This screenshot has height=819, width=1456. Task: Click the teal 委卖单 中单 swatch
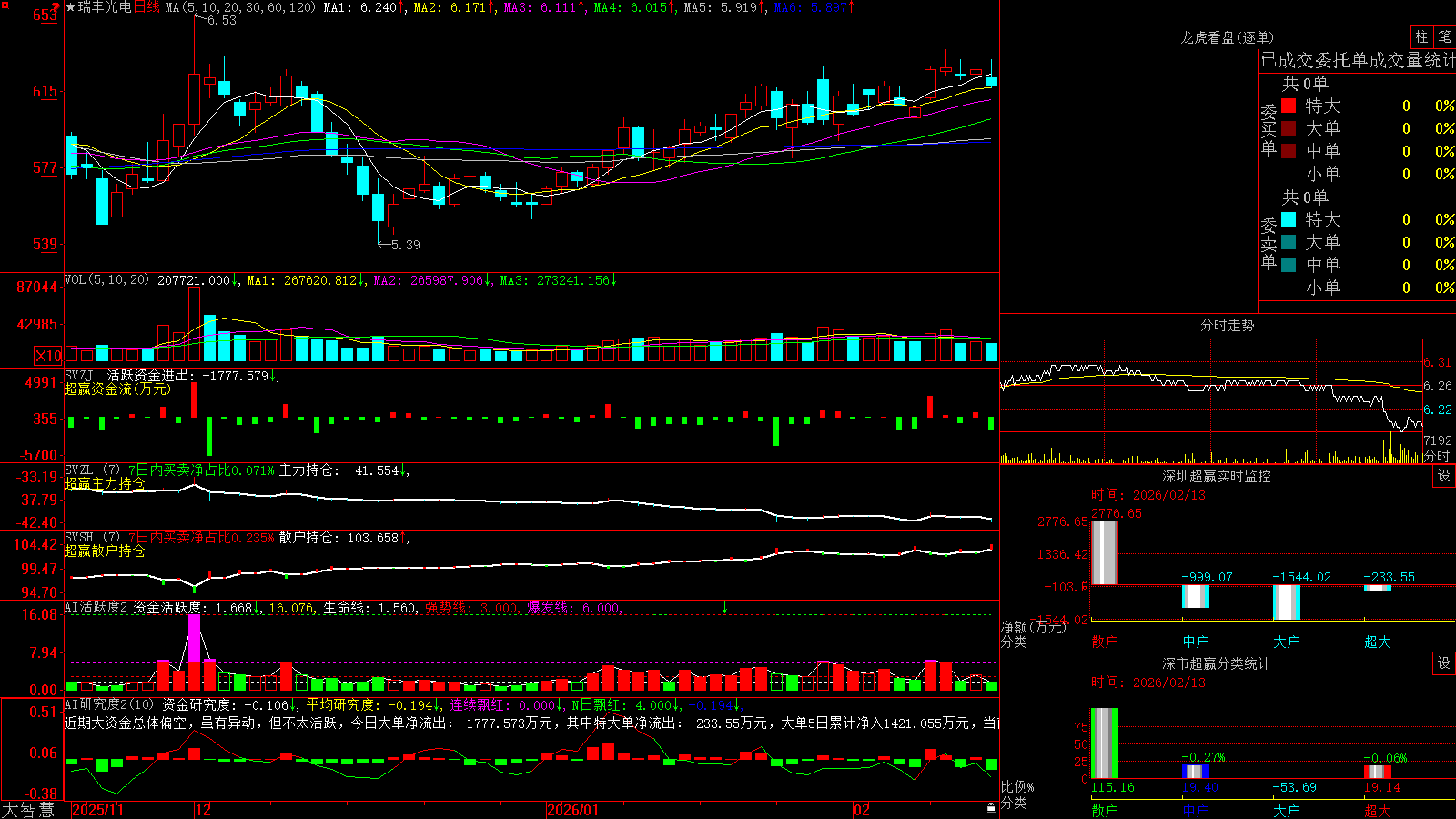(x=1289, y=264)
